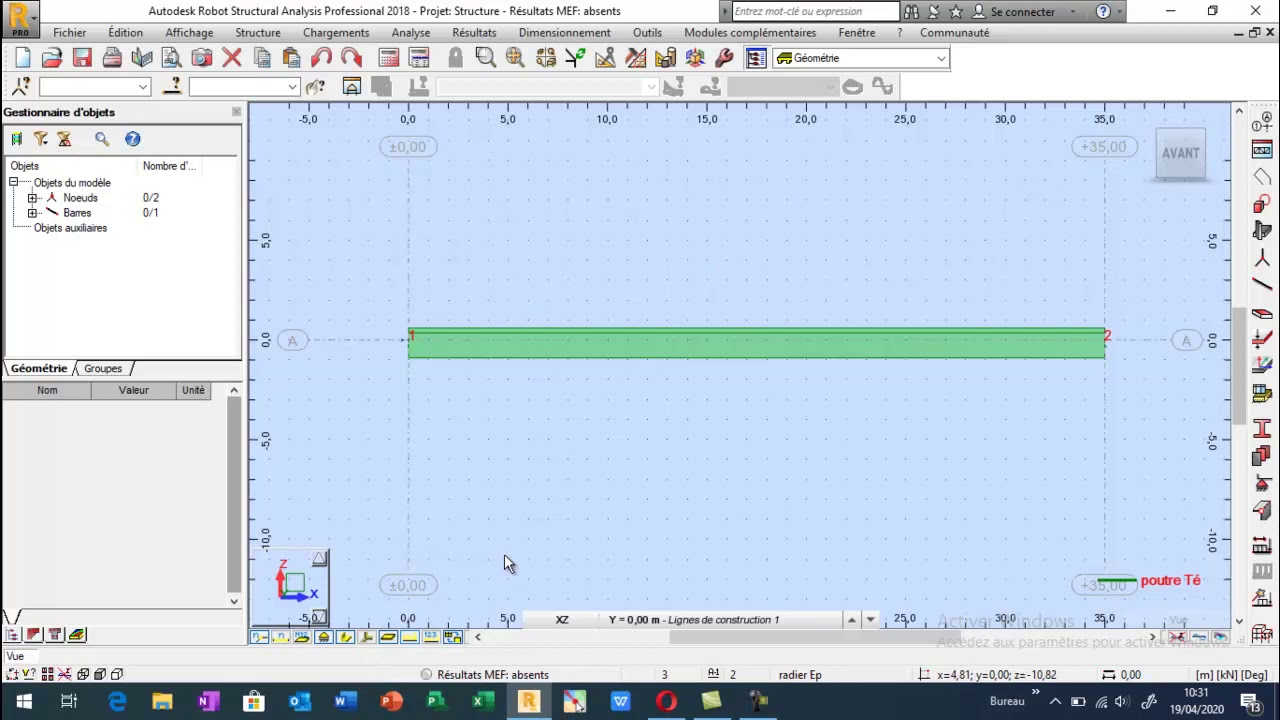Open the object filter icon in Gestionnaire d'objets

pos(41,139)
